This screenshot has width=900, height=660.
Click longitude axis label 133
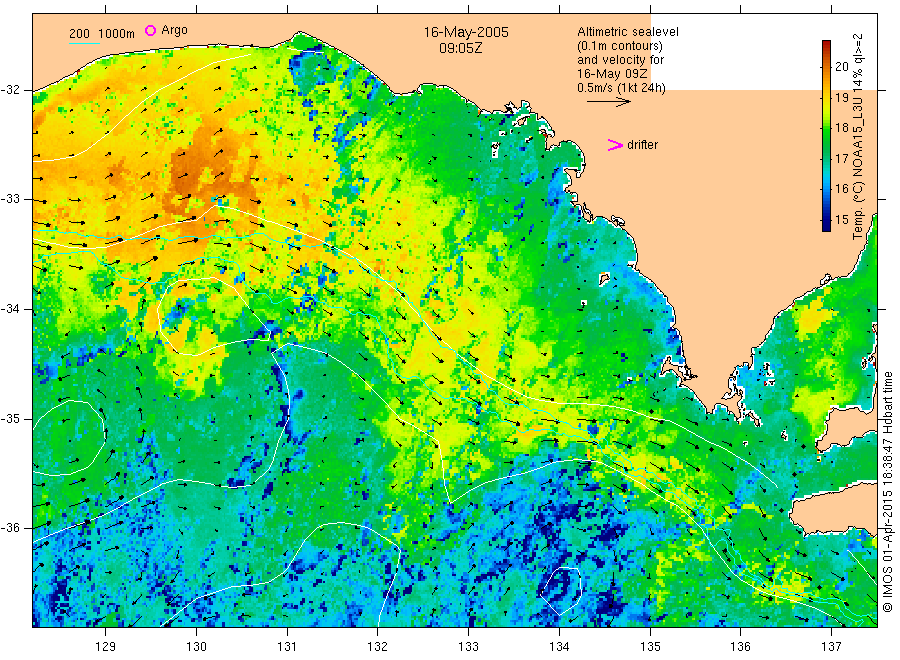pyautogui.click(x=468, y=646)
